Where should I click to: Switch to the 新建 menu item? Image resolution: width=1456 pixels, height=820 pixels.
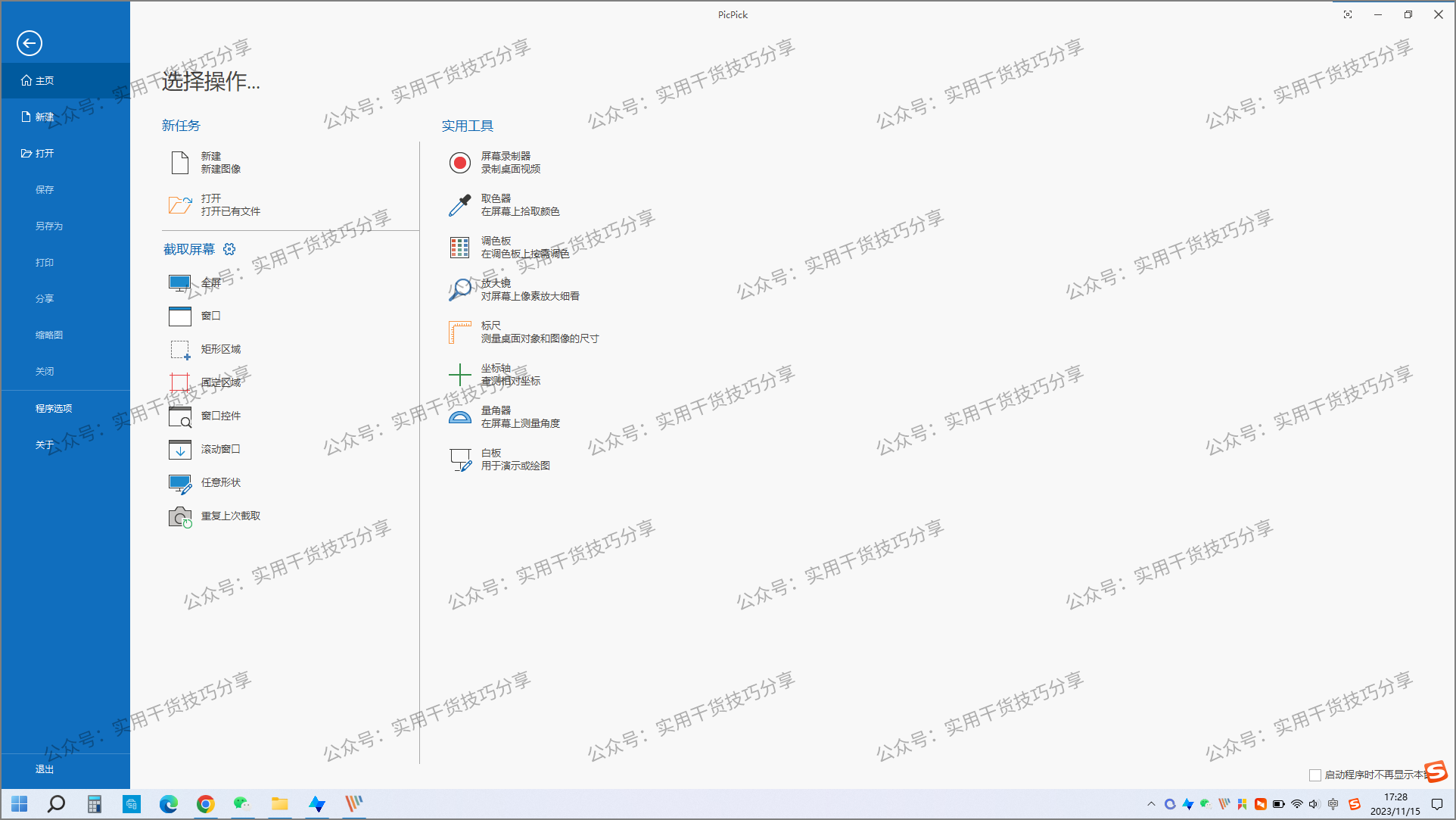click(42, 117)
